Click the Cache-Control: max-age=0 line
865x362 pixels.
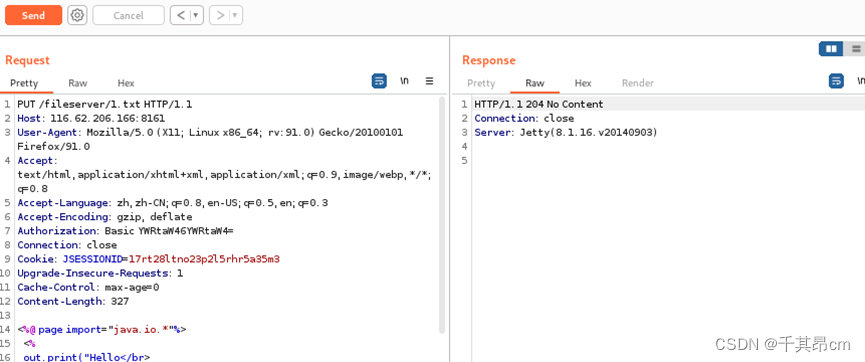88,287
